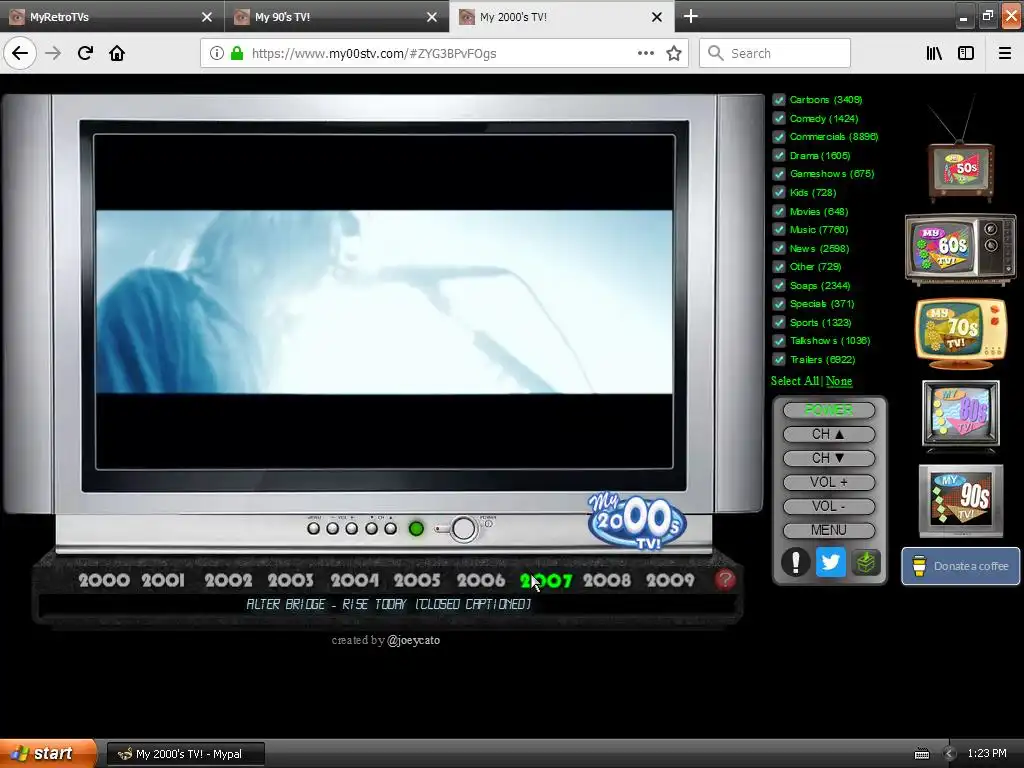Uncheck the Cartoons category
Viewport: 1024px width, 768px height.
[778, 100]
